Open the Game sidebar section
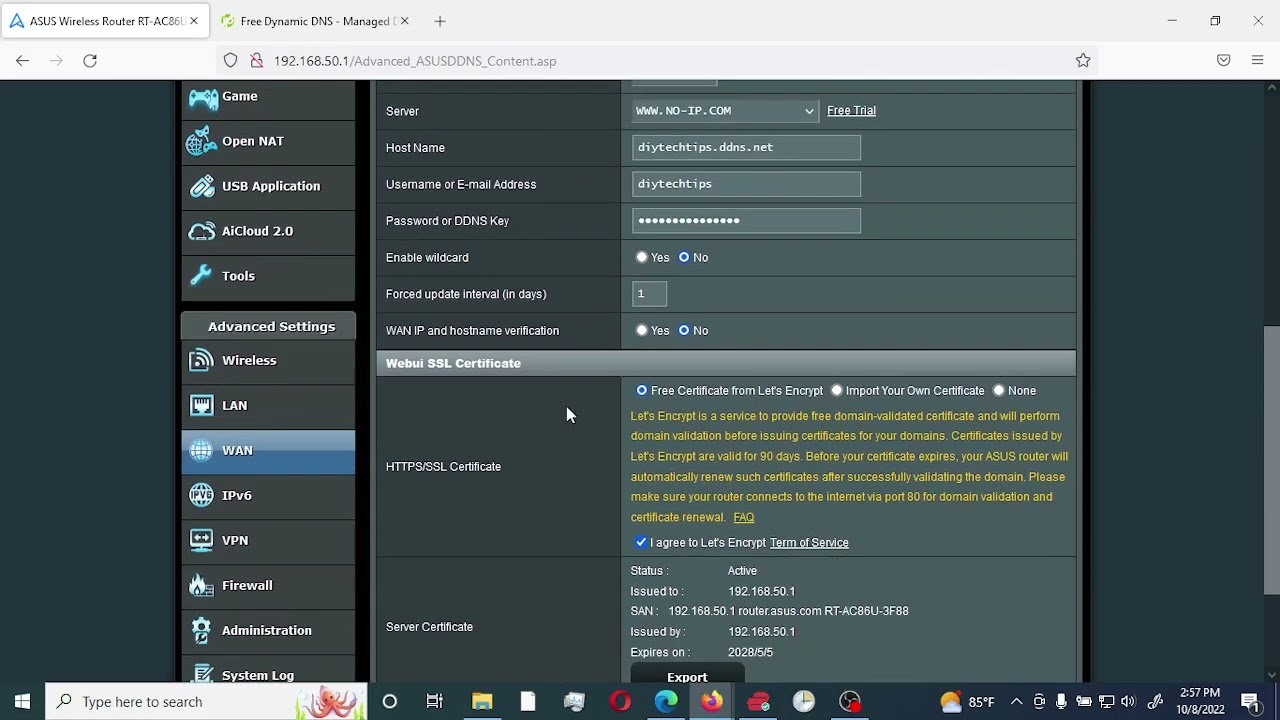Screen dimensions: 1280x720 click(x=268, y=97)
